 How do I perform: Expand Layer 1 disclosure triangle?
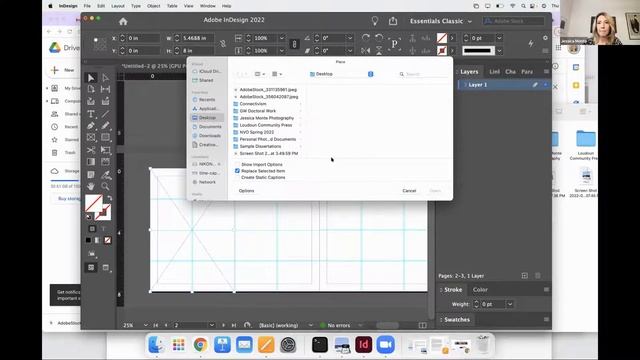coord(465,85)
